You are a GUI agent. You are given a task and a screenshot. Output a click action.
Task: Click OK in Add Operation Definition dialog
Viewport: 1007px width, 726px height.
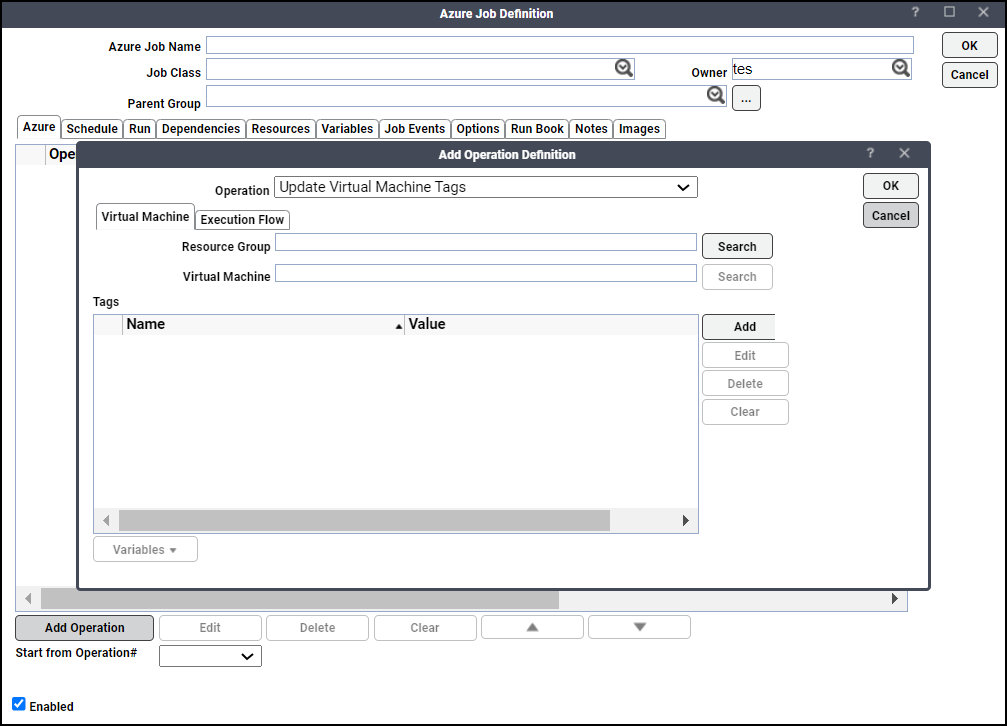pyautogui.click(x=891, y=186)
